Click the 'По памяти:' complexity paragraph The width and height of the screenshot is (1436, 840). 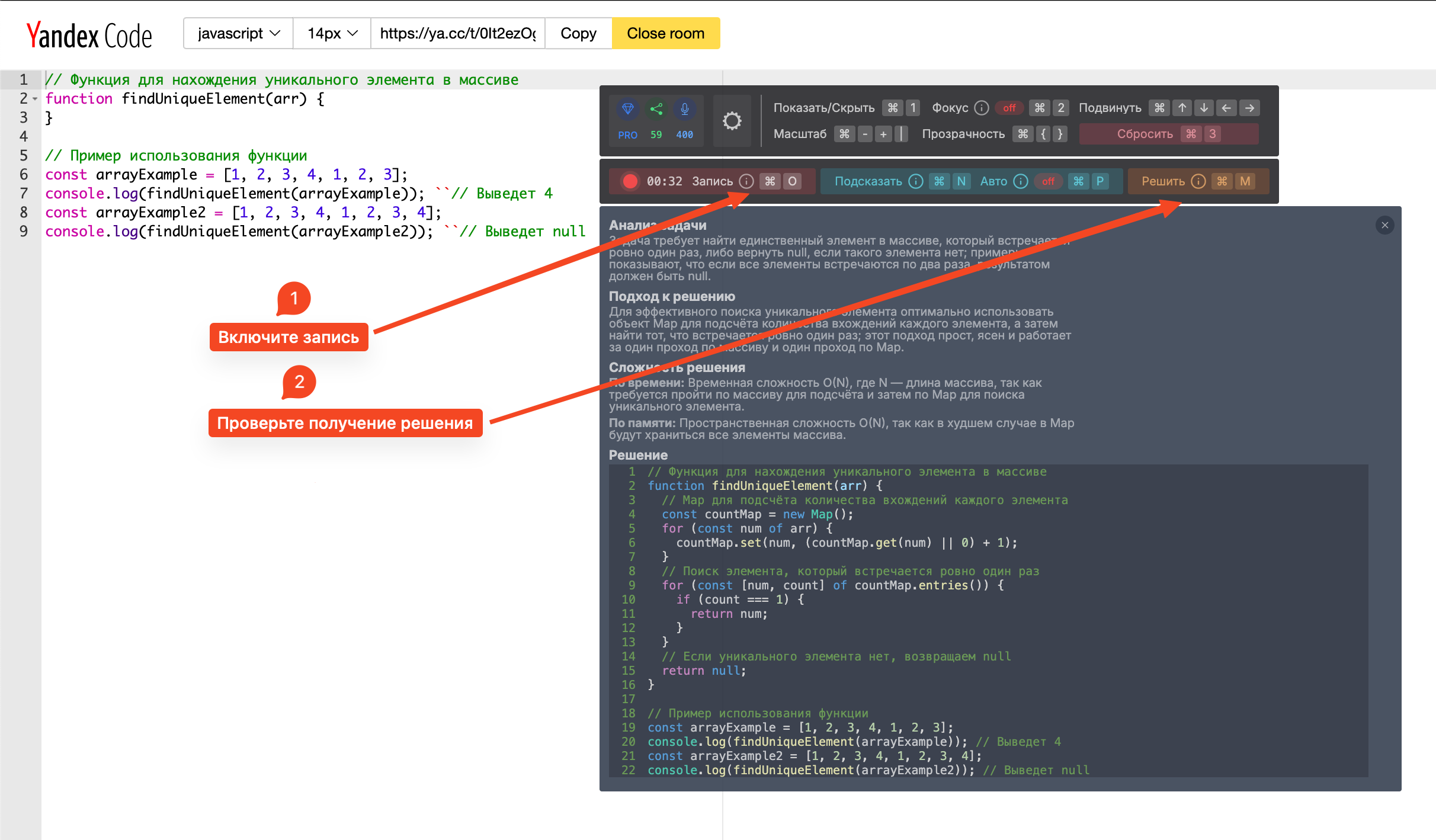[x=841, y=429]
